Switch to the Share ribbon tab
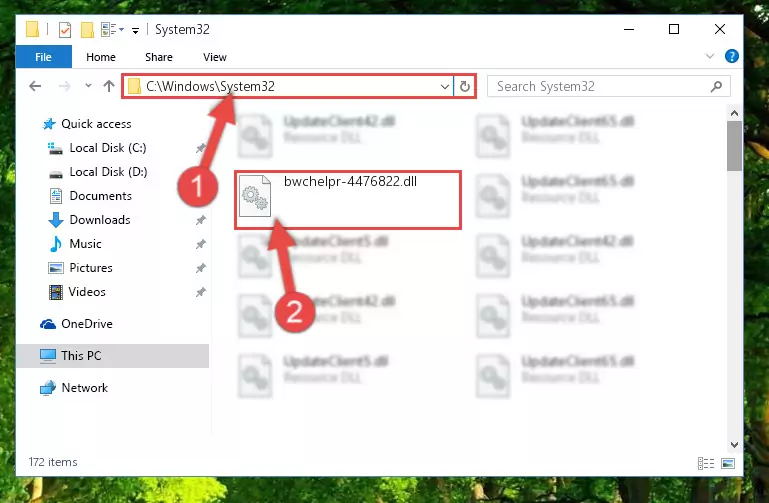Screen dimensions: 769x503 [x=159, y=57]
